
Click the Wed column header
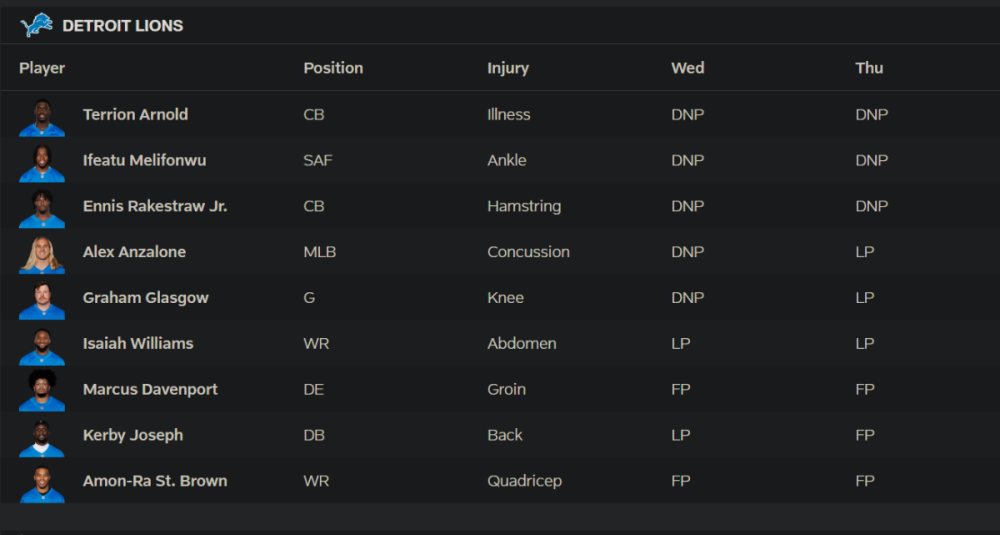click(x=688, y=68)
